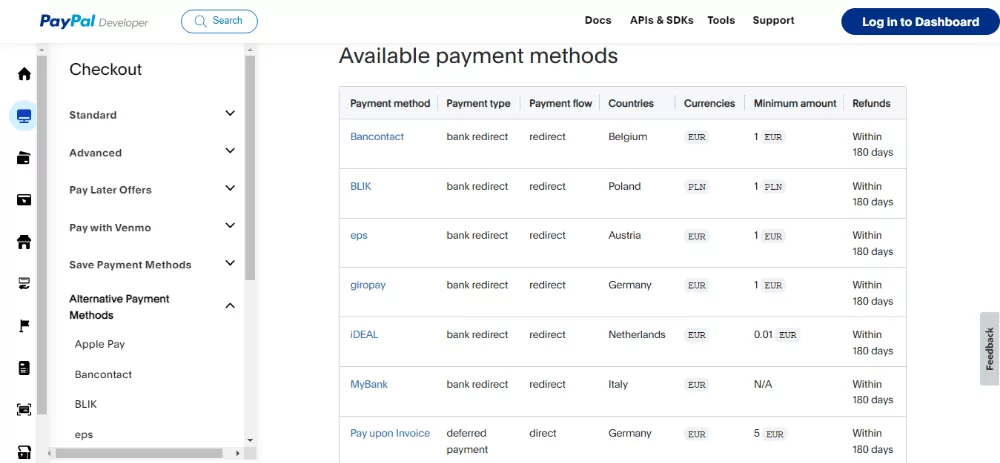Viewport: 1000px width, 463px height.
Task: Click Log in to Dashboard button
Action: (920, 22)
